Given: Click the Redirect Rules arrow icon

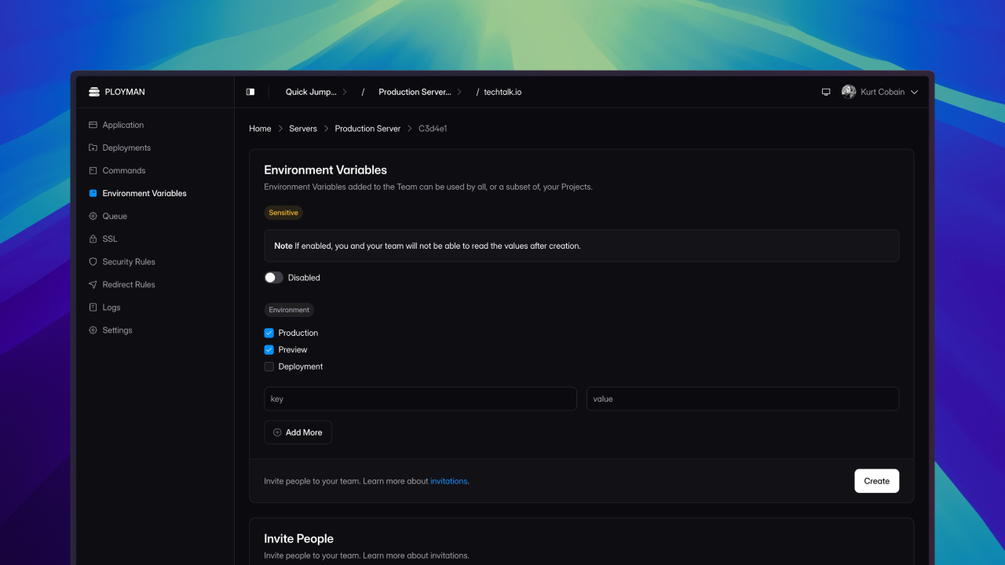Looking at the screenshot, I should [x=93, y=285].
